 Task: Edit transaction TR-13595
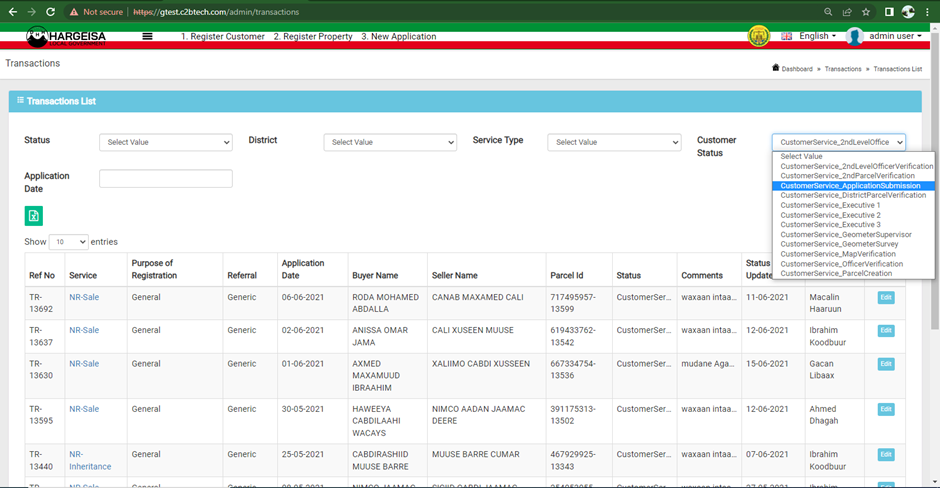(886, 409)
